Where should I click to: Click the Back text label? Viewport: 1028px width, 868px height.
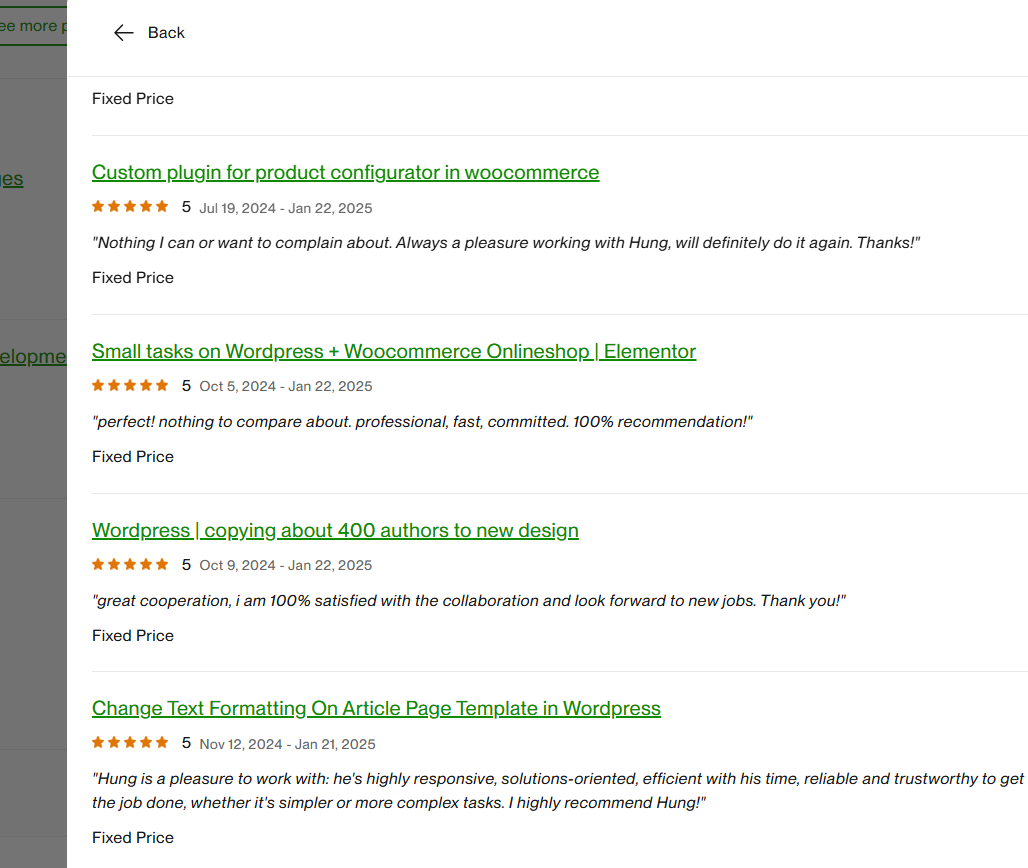point(166,33)
